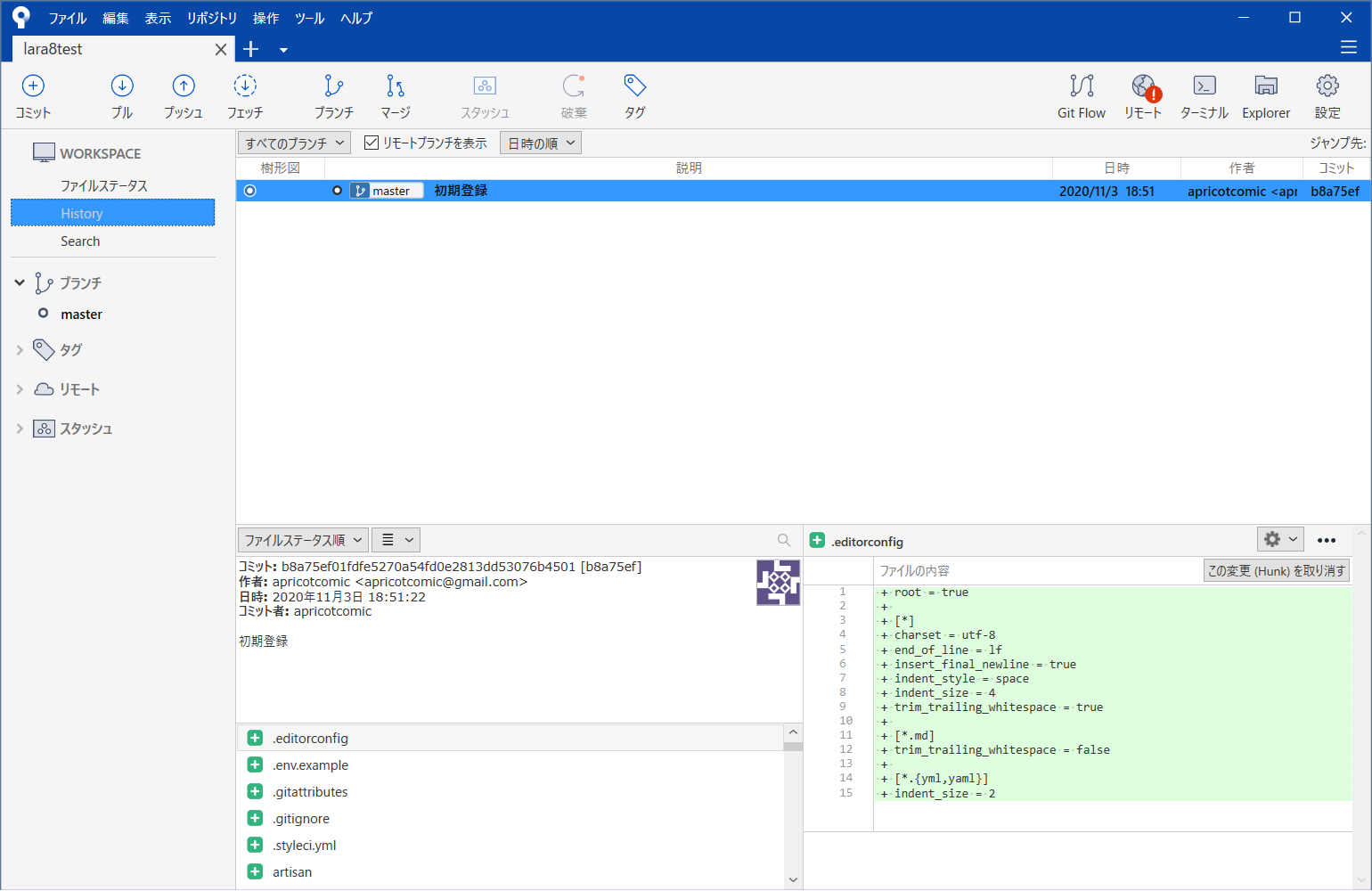Click file list scrollbar down arrow
Image resolution: width=1372 pixels, height=891 pixels.
[x=793, y=880]
